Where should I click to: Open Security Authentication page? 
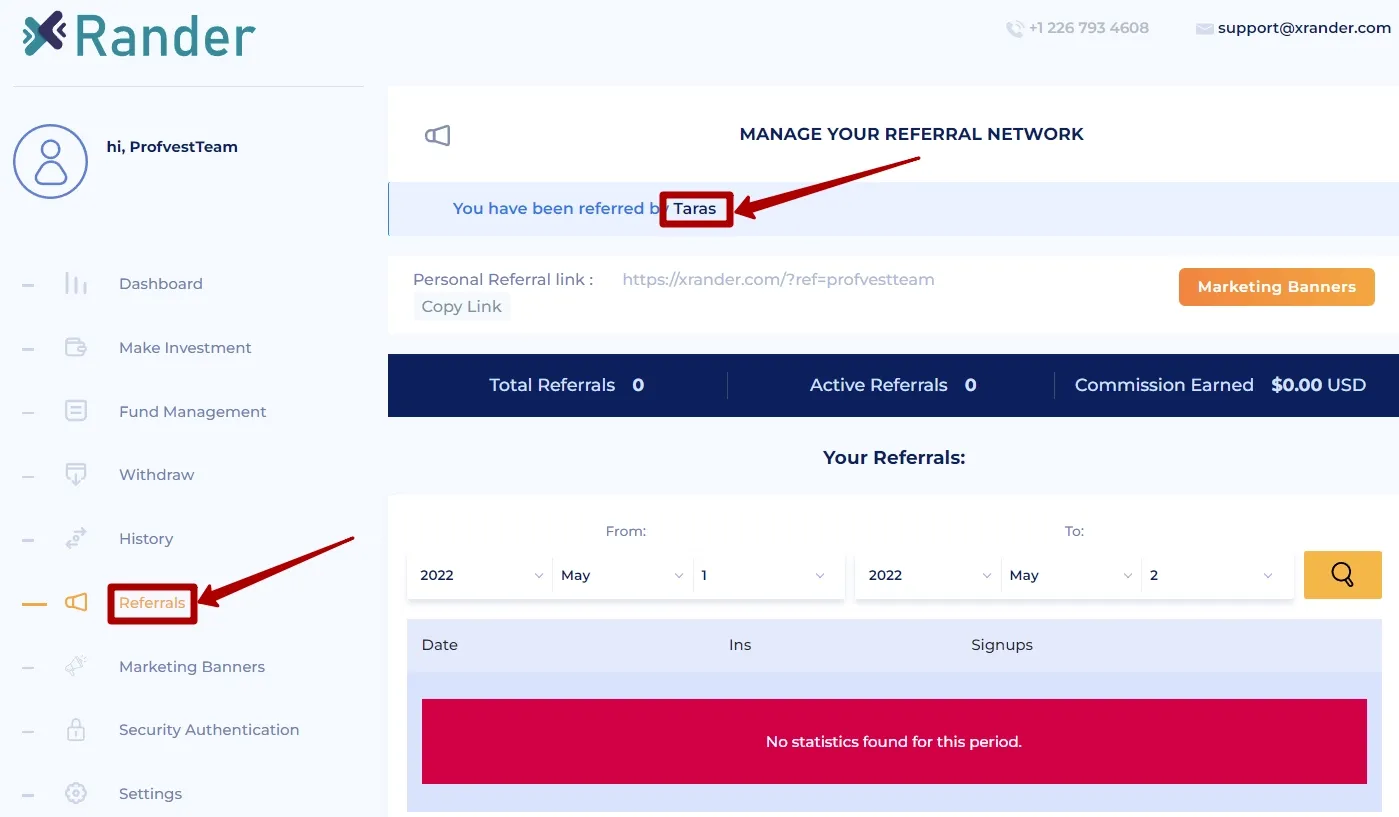(209, 730)
